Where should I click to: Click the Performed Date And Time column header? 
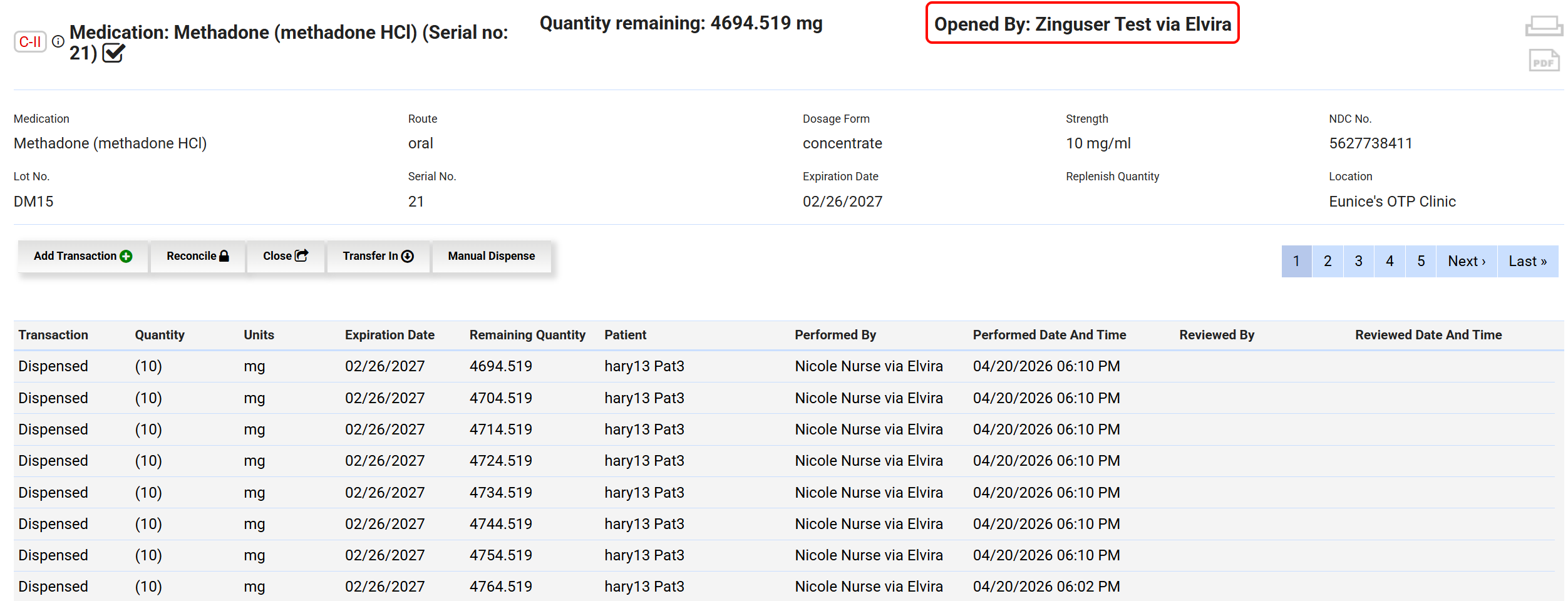(x=1050, y=335)
